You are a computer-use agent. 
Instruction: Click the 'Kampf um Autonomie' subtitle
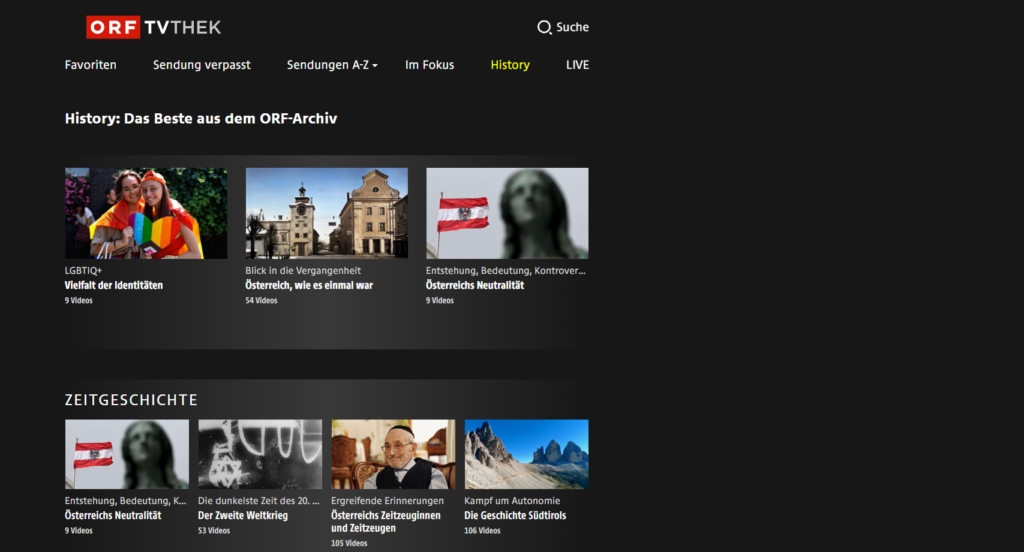(x=512, y=500)
